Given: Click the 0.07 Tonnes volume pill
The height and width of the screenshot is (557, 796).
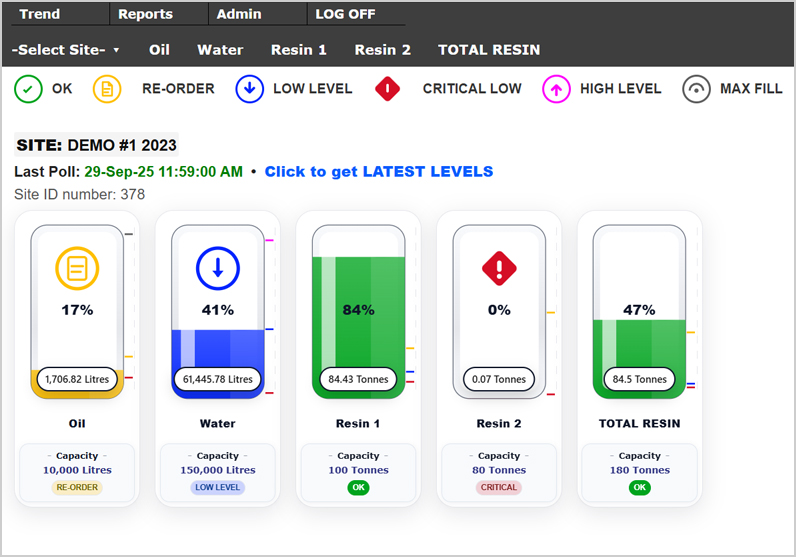Looking at the screenshot, I should coord(499,379).
